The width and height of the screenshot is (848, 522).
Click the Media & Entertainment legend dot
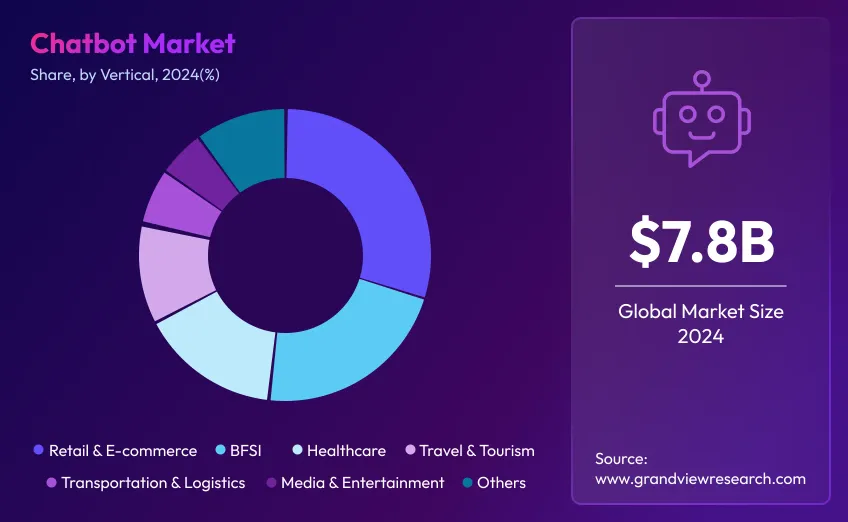pyautogui.click(x=271, y=482)
